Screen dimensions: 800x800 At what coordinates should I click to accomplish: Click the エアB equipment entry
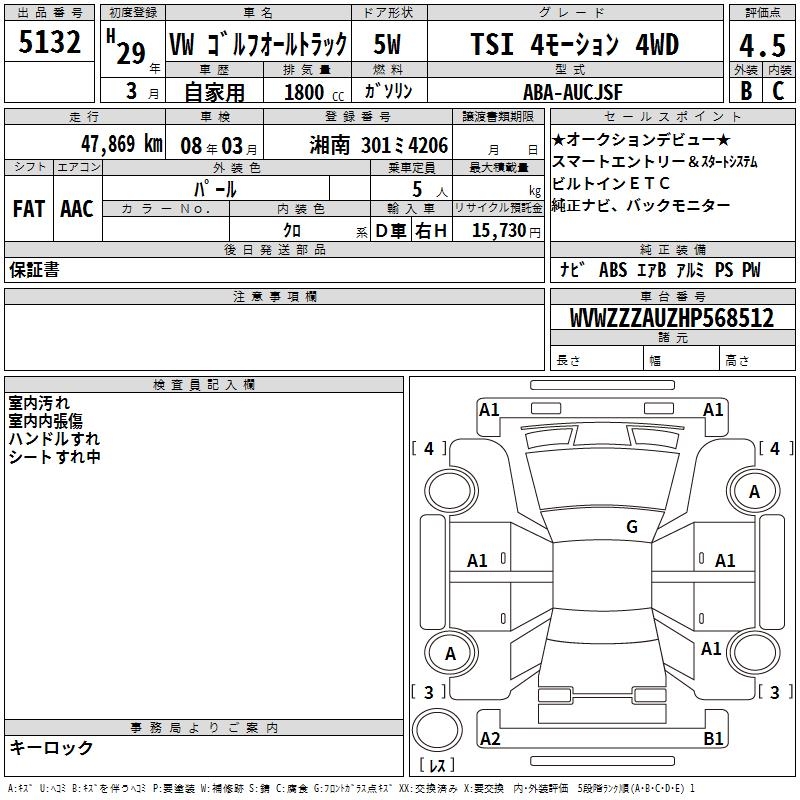click(x=652, y=269)
